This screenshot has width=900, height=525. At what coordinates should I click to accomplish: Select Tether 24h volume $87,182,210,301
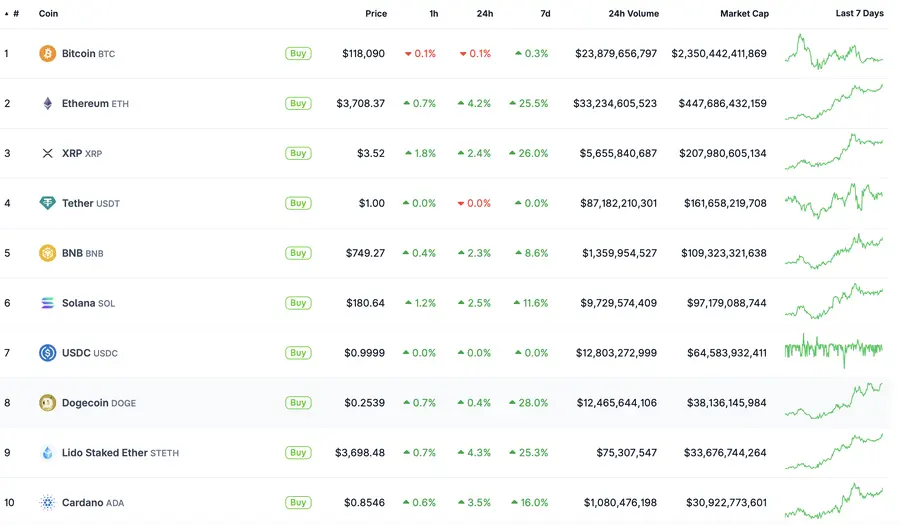[x=618, y=203]
